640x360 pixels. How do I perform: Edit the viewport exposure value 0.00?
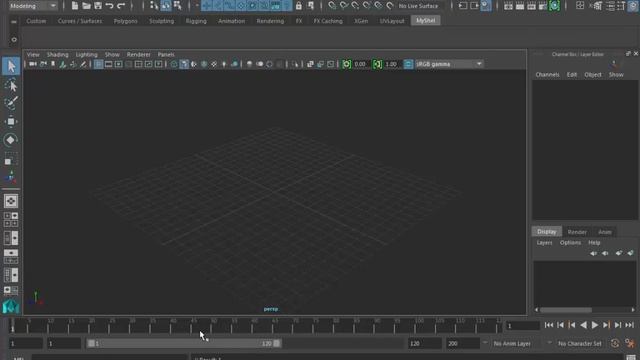point(360,64)
